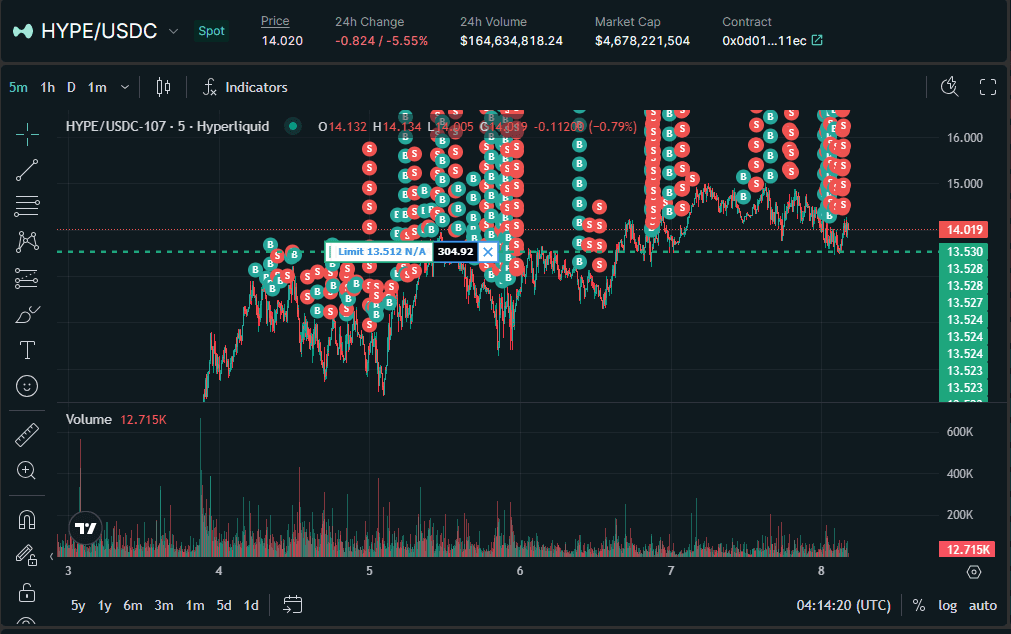Screen dimensions: 1011x634
Task: Activate the ruler measure tool
Action: click(x=27, y=435)
